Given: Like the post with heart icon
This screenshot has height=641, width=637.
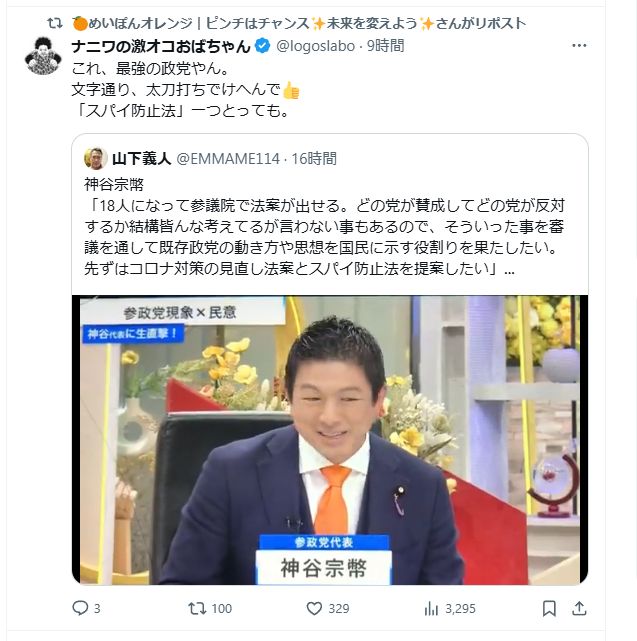Looking at the screenshot, I should [314, 608].
